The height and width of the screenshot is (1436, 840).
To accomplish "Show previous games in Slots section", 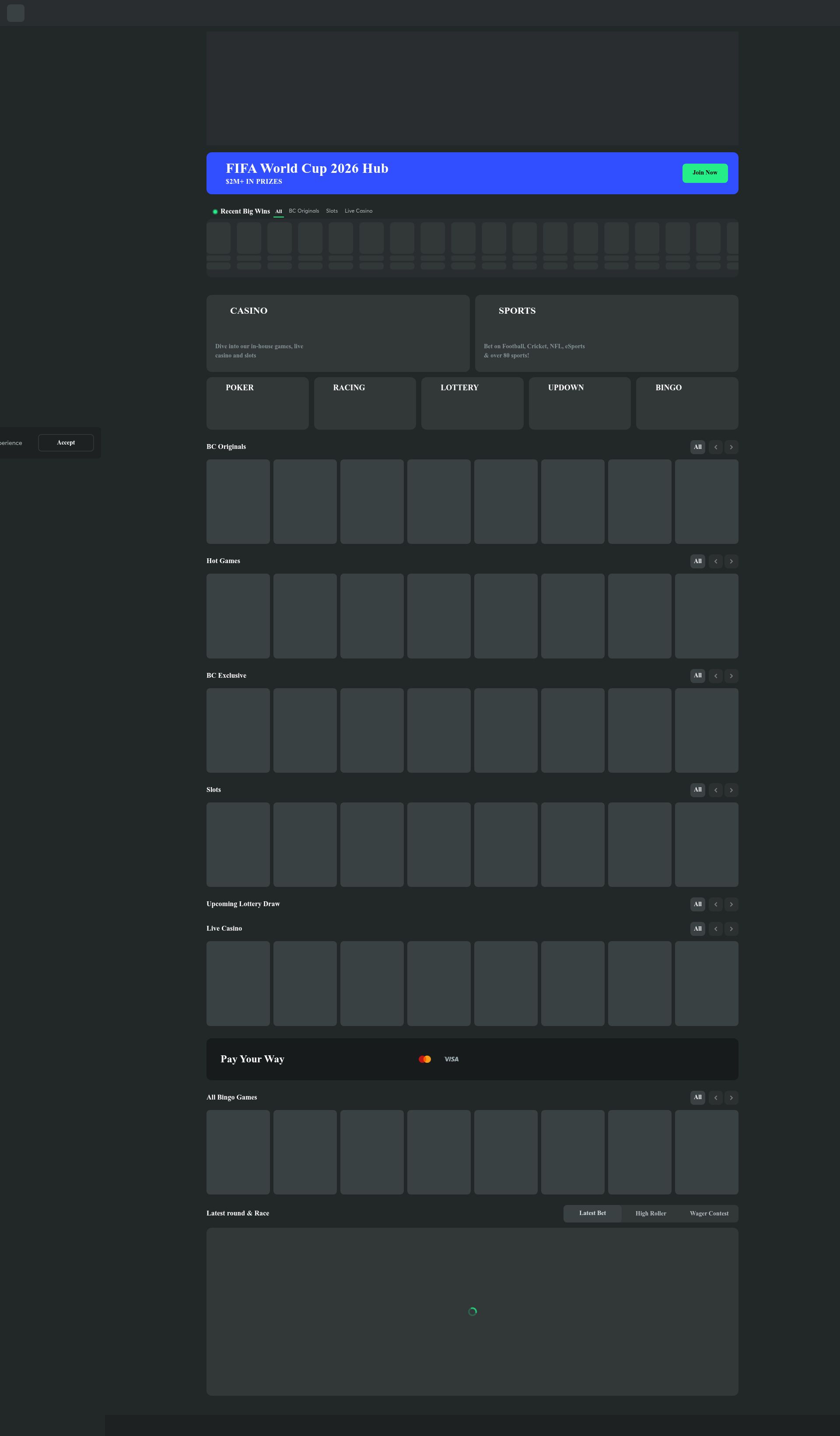I will [716, 790].
